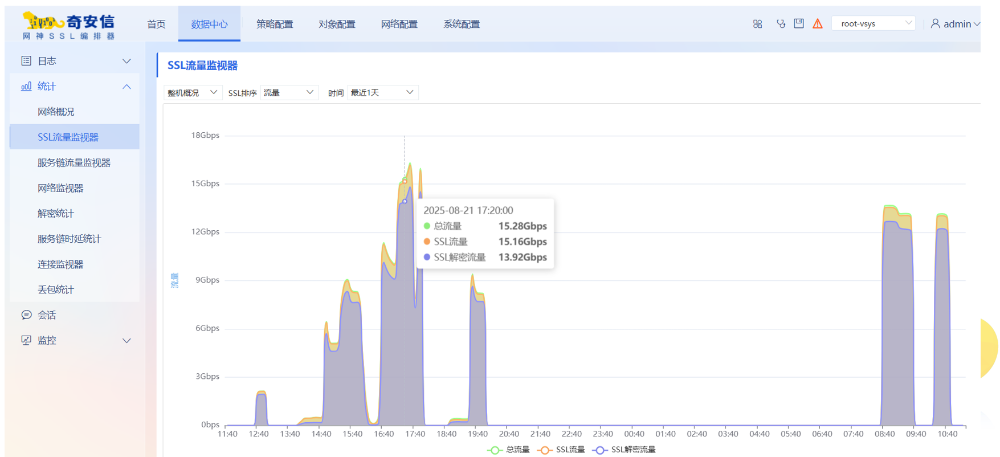Screen dimensions: 1000x457
Task: Click the 会话 chat bubble icon
Action: [26, 315]
